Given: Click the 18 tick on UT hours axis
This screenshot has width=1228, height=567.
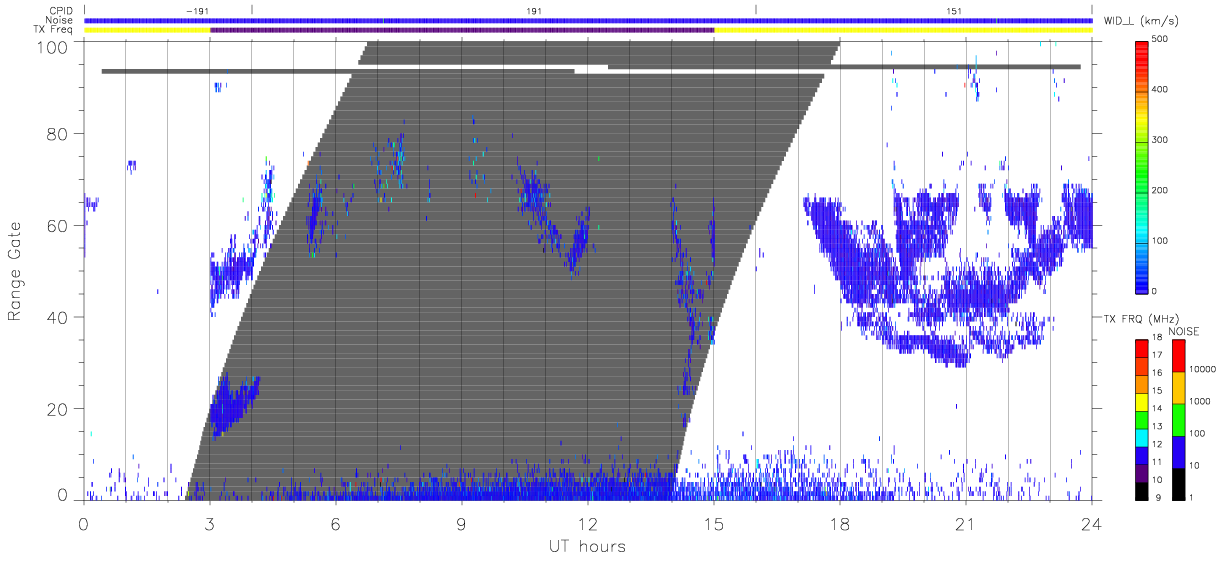Looking at the screenshot, I should pyautogui.click(x=840, y=523).
